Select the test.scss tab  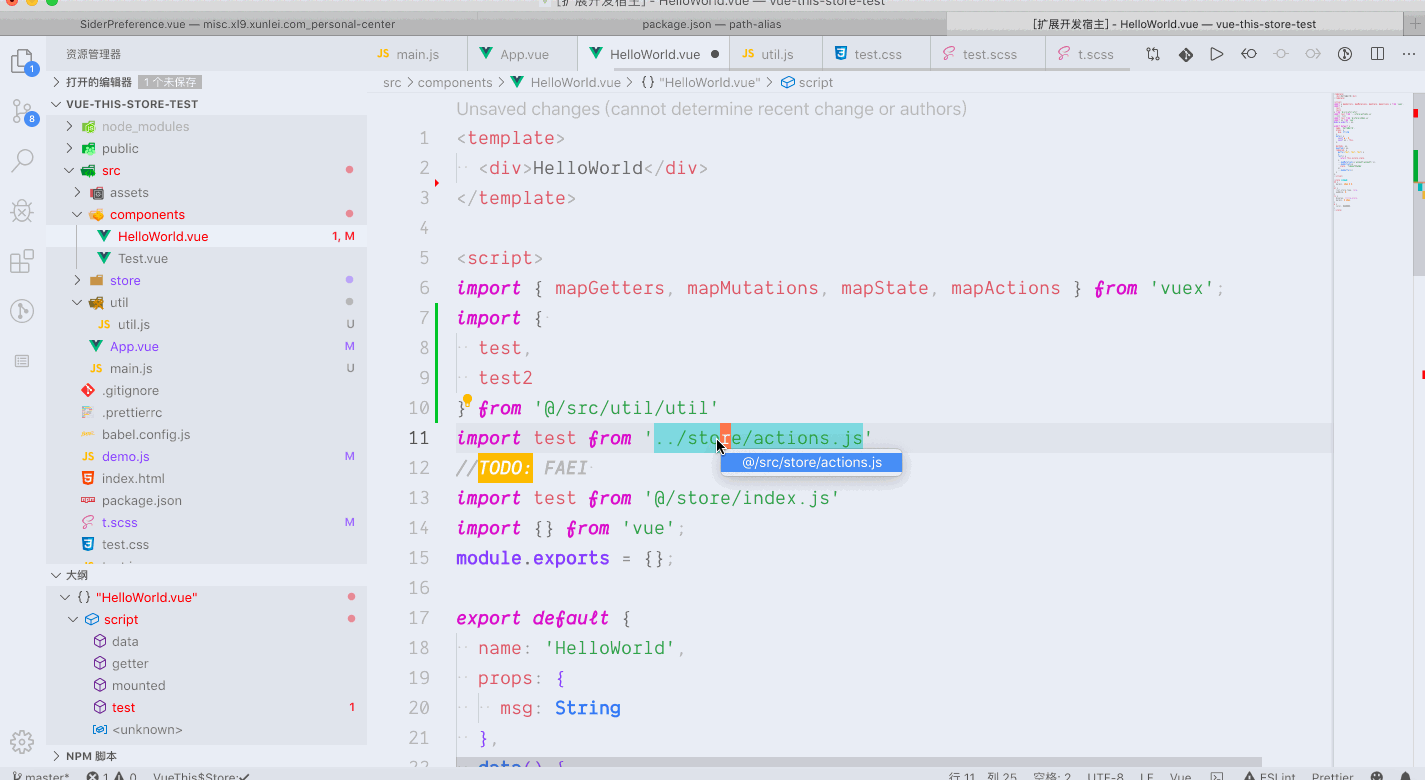(987, 54)
